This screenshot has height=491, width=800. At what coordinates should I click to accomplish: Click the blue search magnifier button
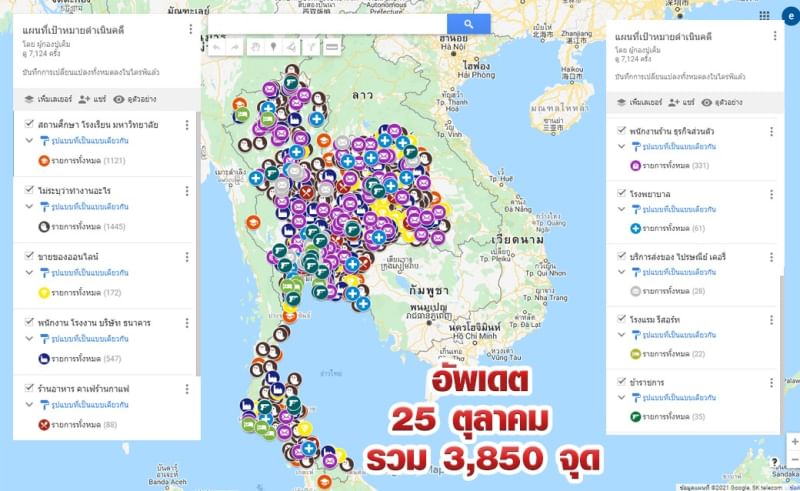pos(469,24)
